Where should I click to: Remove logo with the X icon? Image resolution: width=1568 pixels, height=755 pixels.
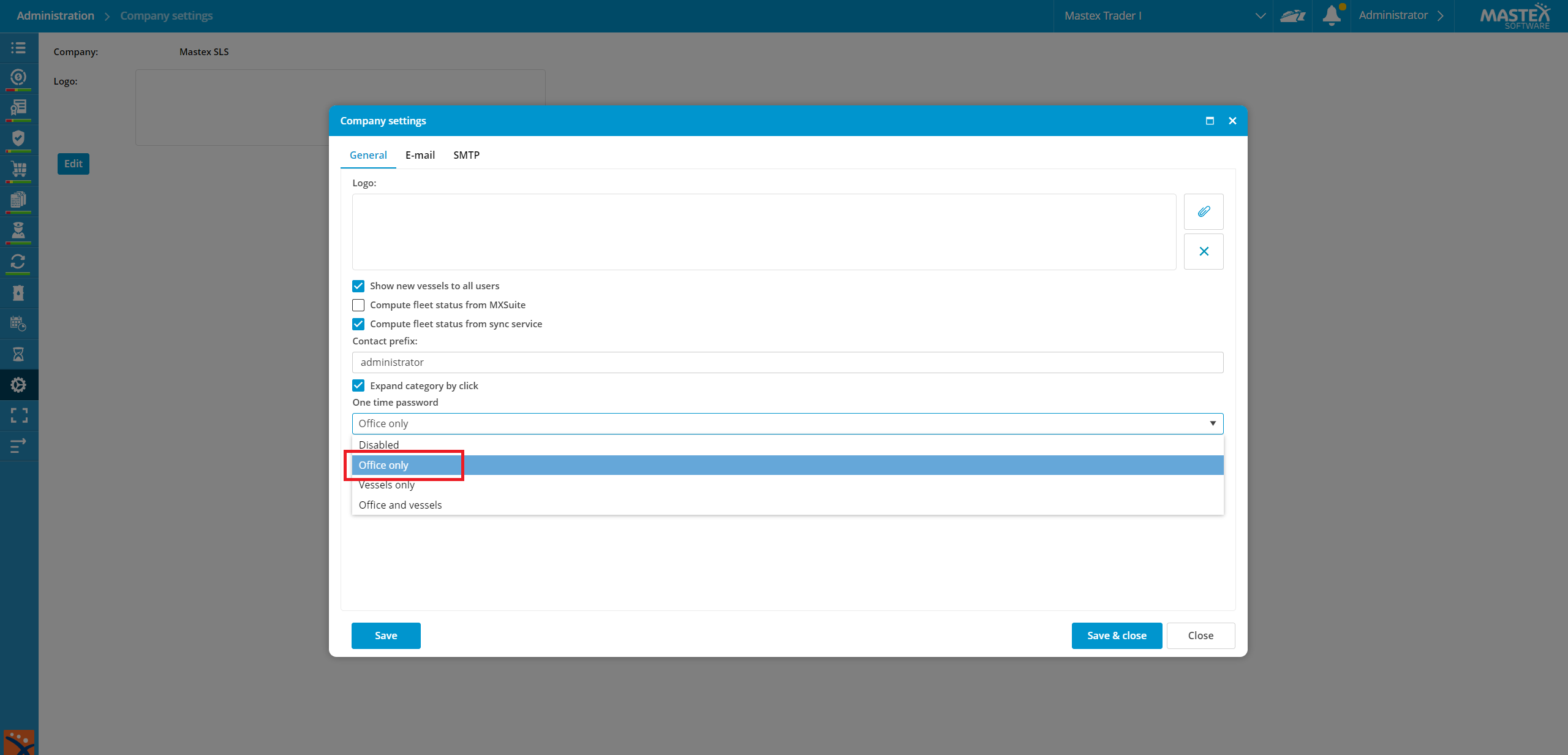click(1204, 251)
